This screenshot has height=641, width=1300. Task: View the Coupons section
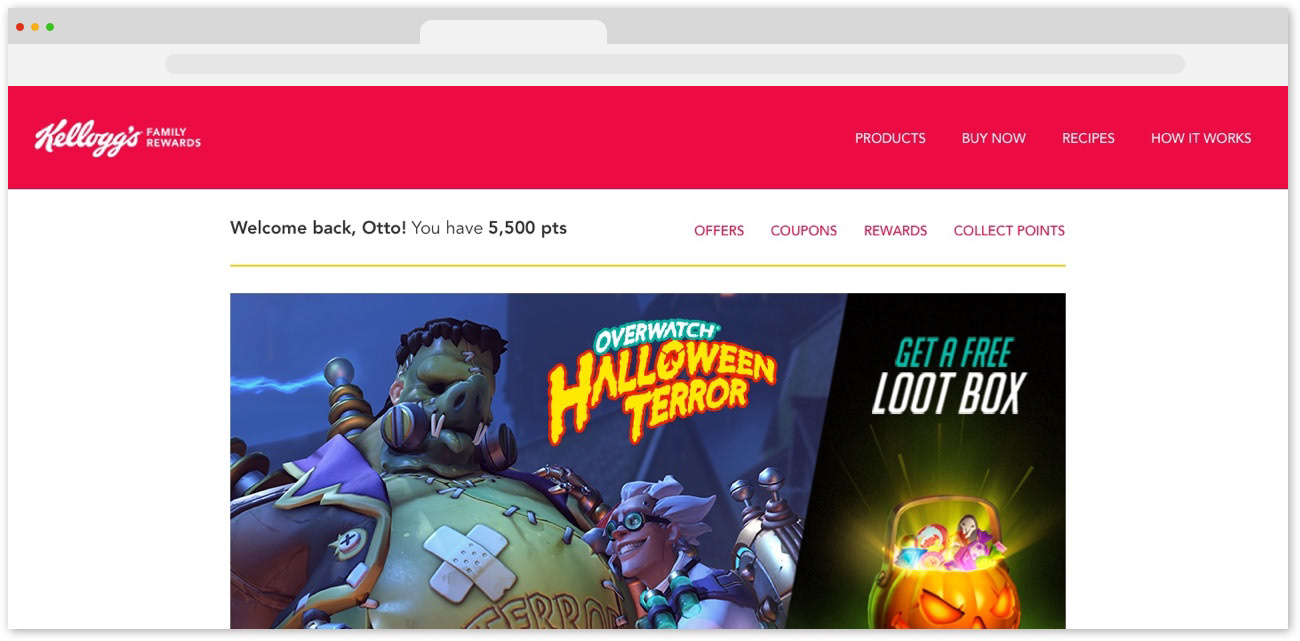804,230
